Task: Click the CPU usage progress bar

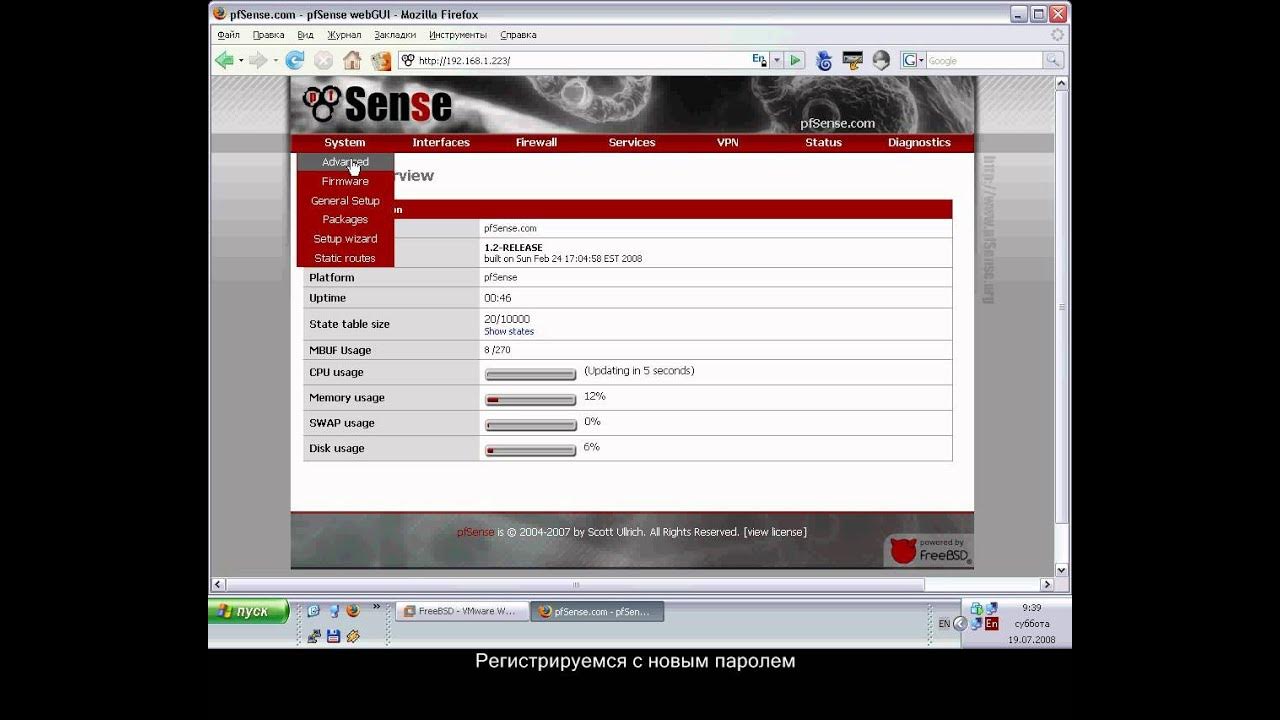Action: click(530, 374)
